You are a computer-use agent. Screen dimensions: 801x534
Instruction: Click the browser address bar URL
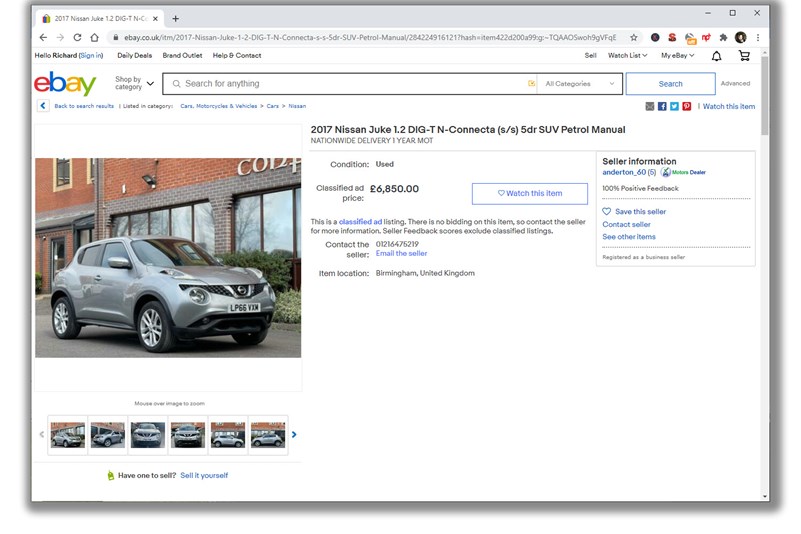click(370, 37)
